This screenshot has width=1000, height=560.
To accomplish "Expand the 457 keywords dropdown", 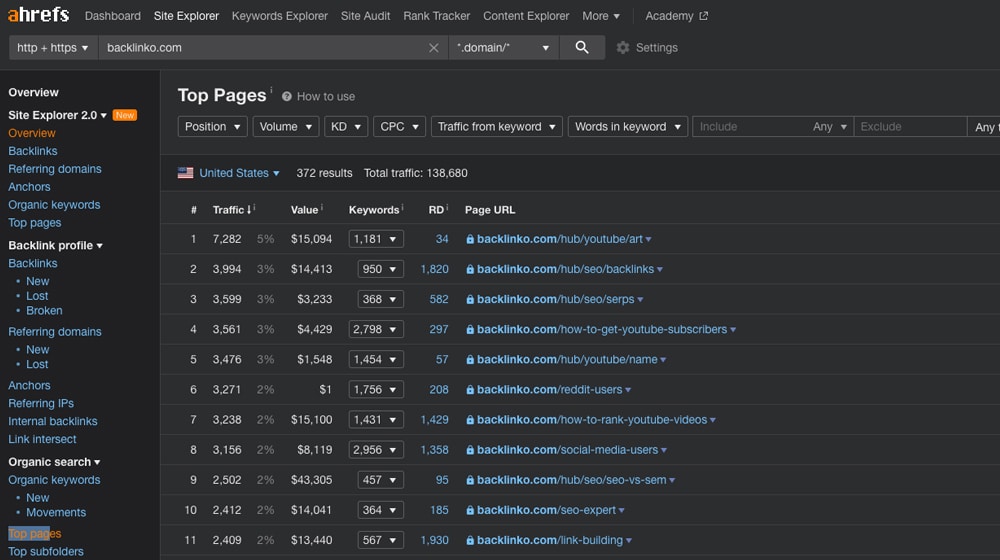I will (x=380, y=480).
